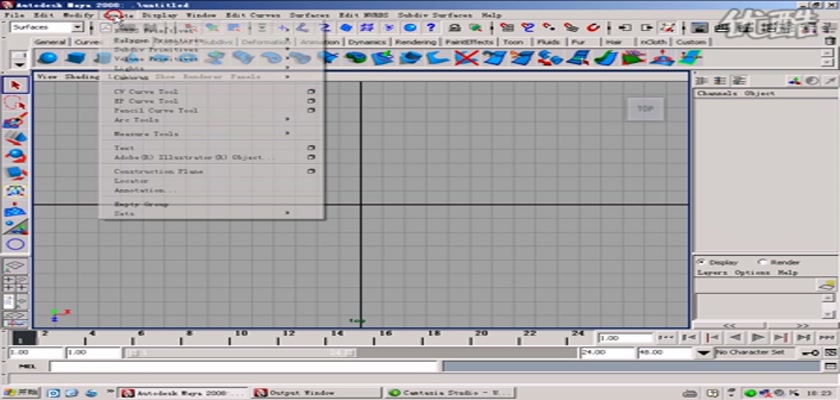Click the TOP view cube label
This screenshot has width=840, height=400.
pos(645,108)
